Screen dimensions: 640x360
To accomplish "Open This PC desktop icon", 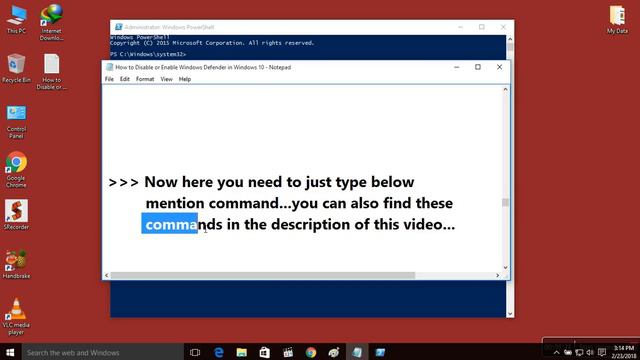I will click(16, 20).
